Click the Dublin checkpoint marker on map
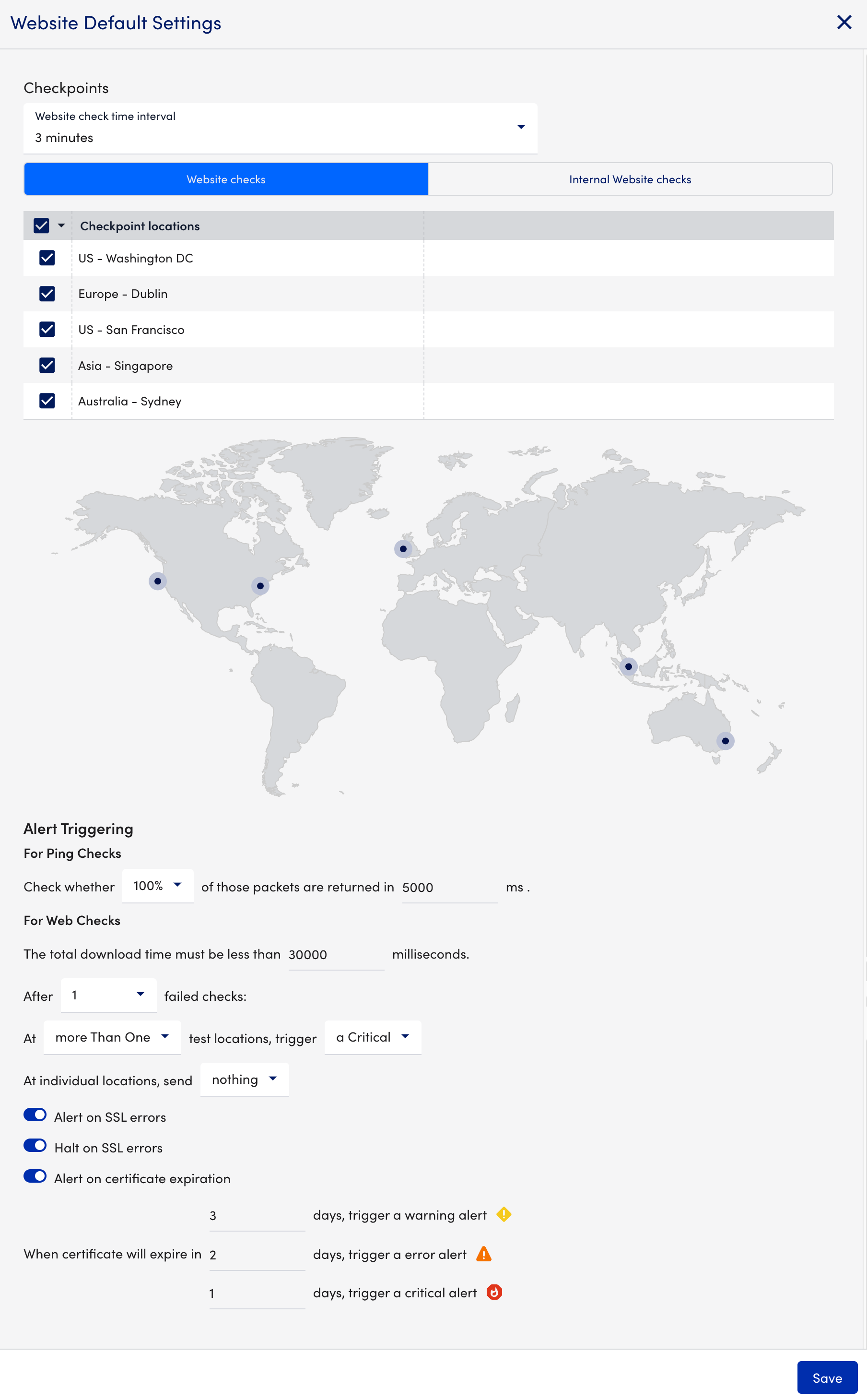This screenshot has width=867, height=1400. (403, 549)
